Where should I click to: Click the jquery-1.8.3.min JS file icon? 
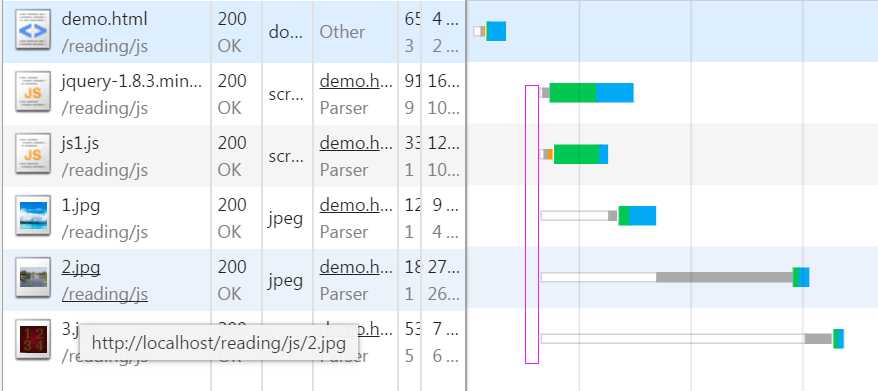click(x=33, y=91)
